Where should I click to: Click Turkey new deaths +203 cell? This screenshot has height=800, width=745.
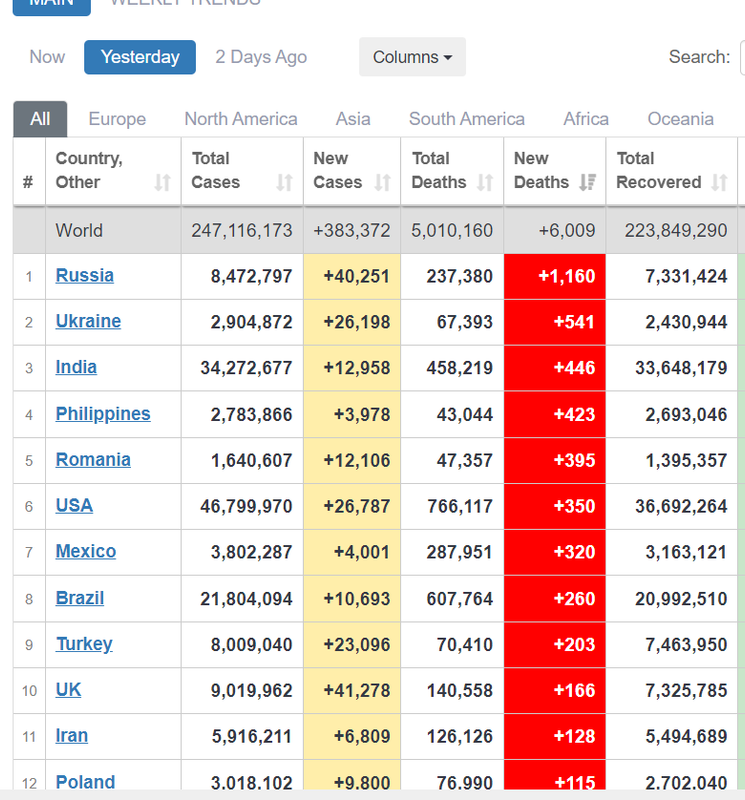tap(555, 644)
